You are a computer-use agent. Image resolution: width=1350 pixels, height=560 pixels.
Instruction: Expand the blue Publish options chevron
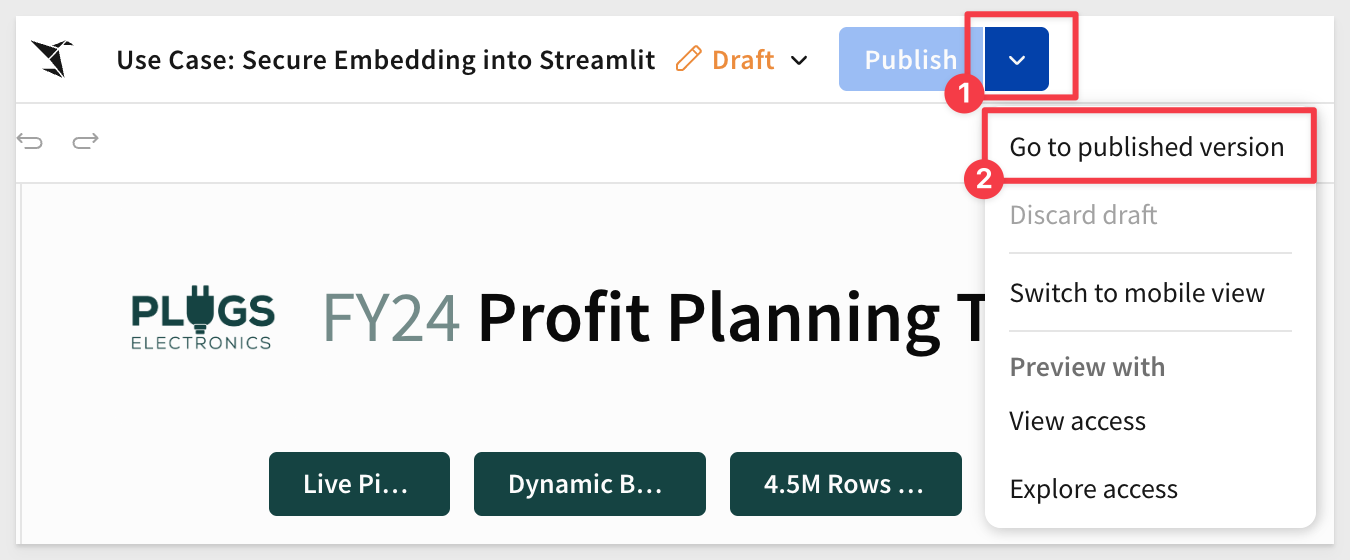pyautogui.click(x=1016, y=60)
